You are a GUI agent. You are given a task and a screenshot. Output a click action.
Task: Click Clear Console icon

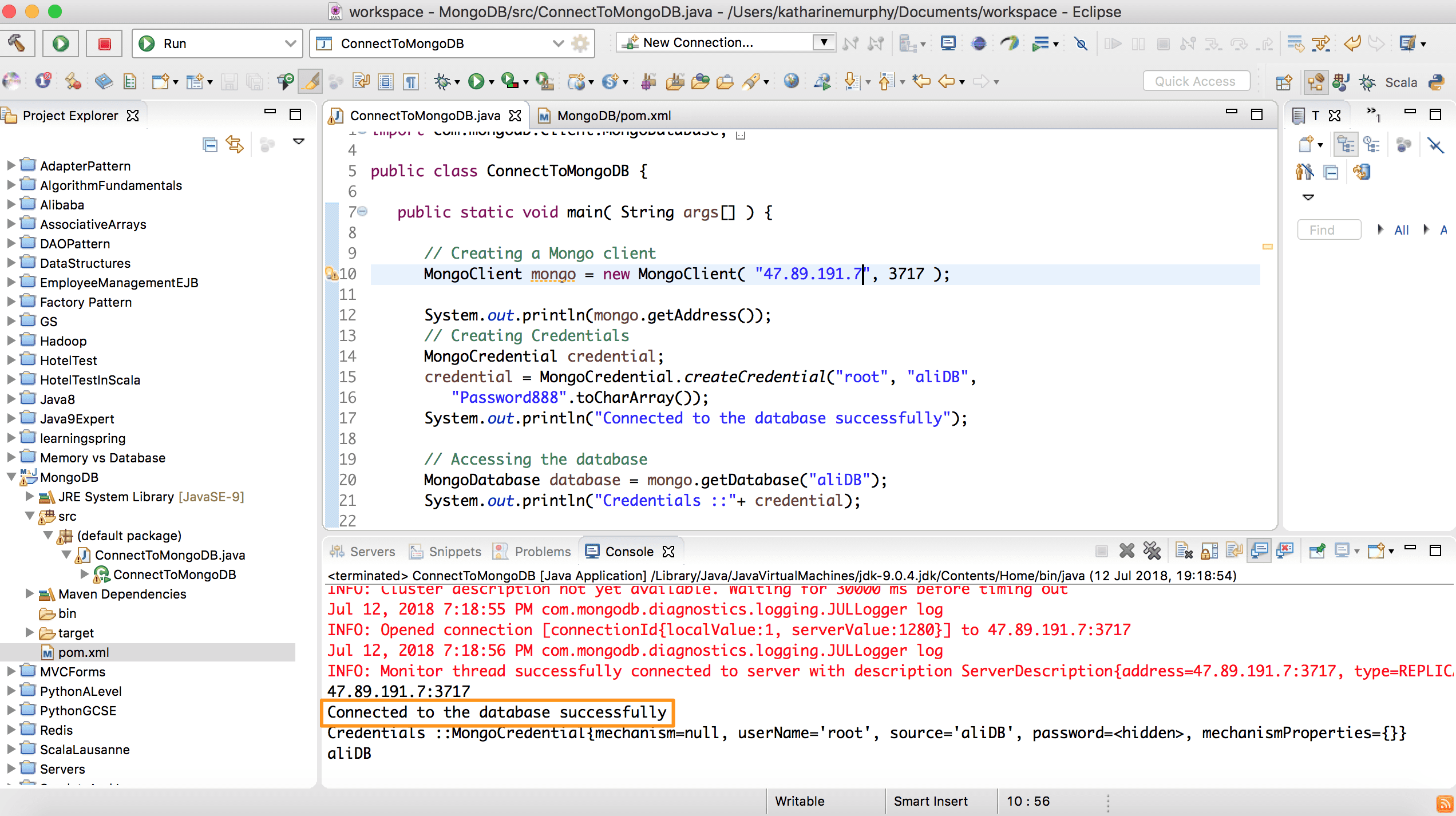(1184, 551)
